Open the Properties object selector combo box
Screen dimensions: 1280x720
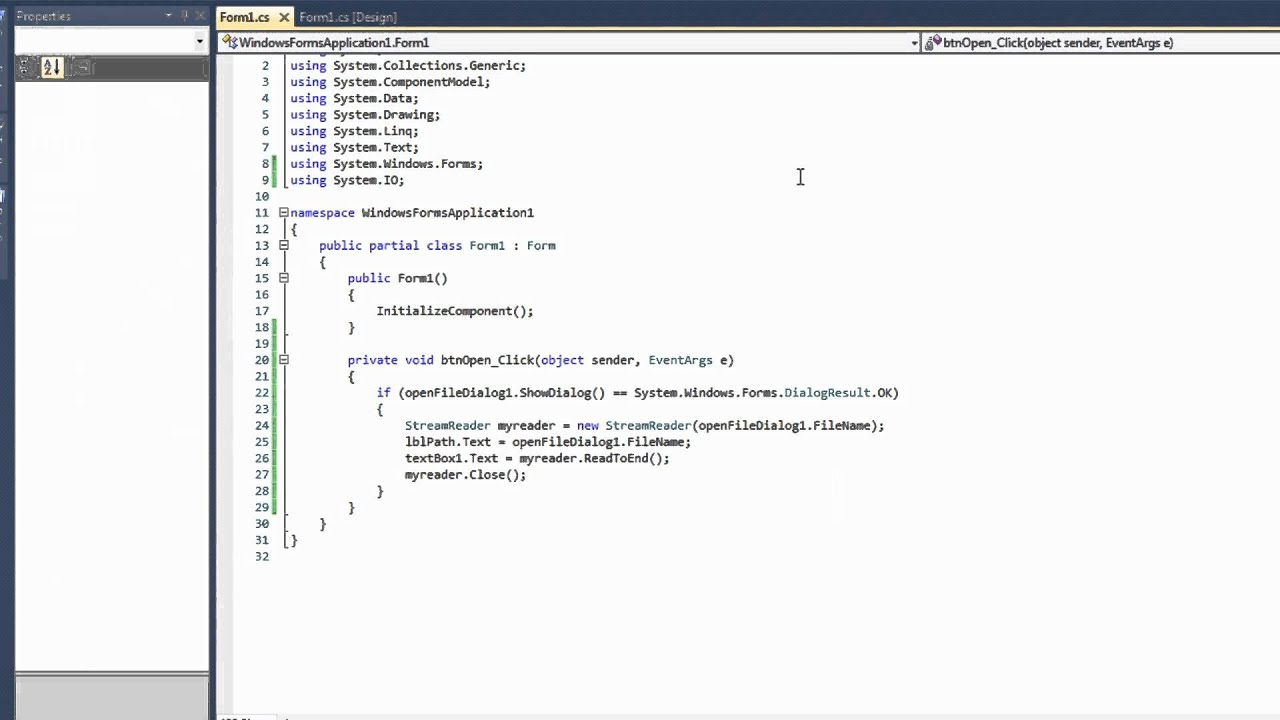pyautogui.click(x=111, y=42)
